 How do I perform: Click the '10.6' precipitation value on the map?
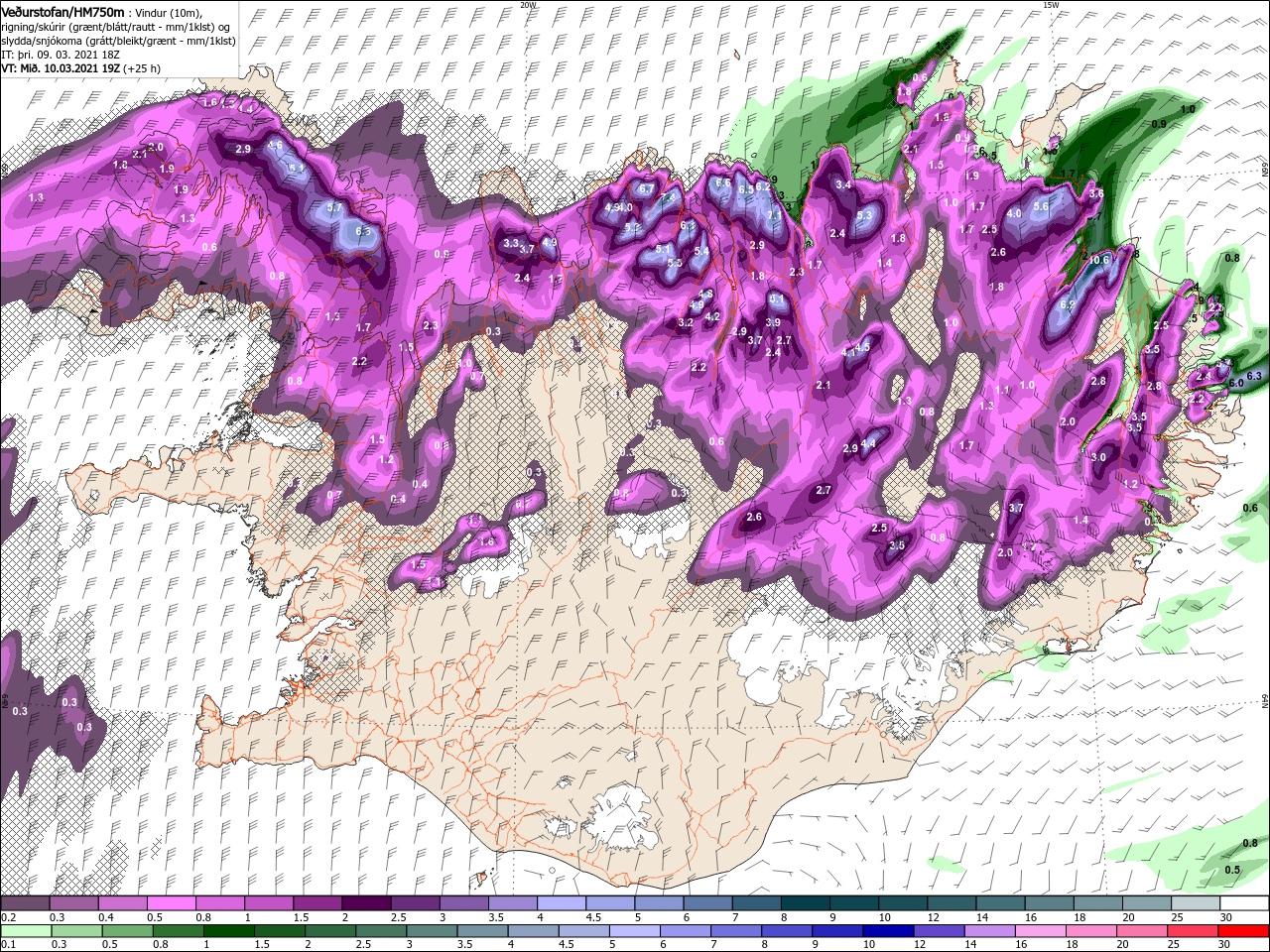pos(1099,261)
